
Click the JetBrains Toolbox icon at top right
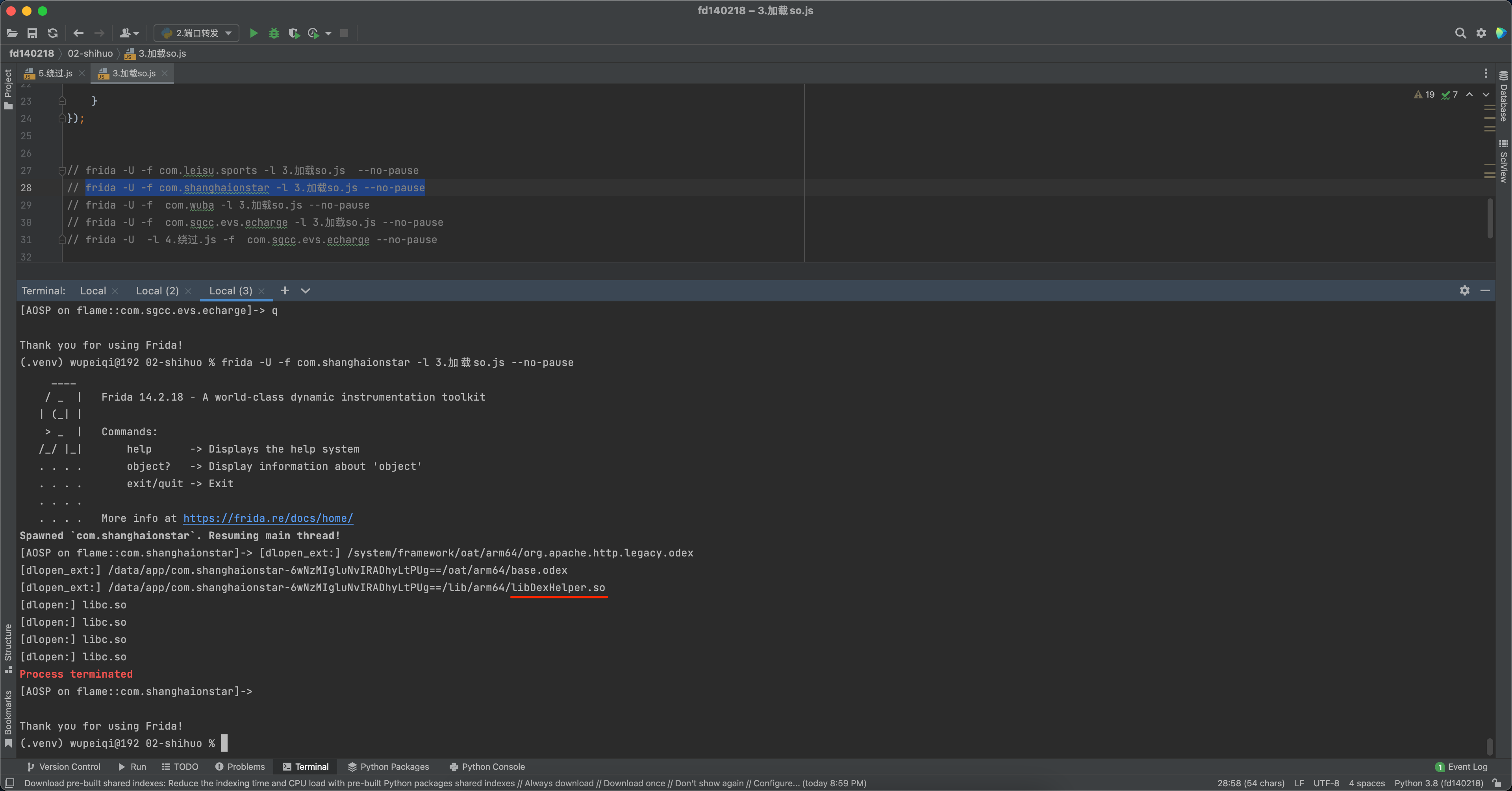pyautogui.click(x=1501, y=33)
